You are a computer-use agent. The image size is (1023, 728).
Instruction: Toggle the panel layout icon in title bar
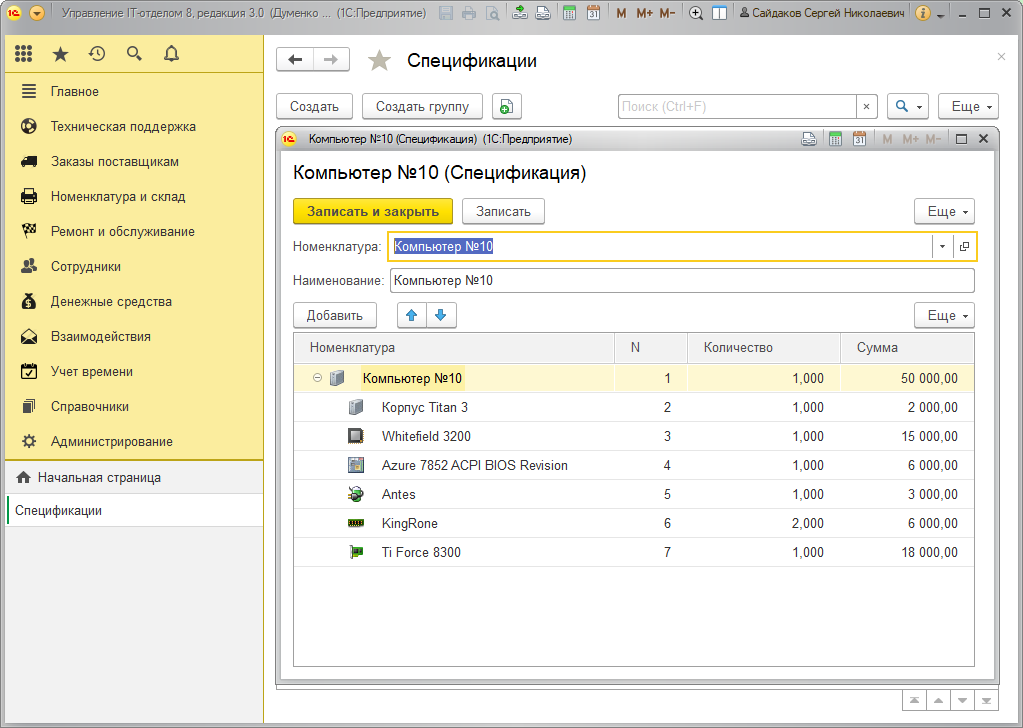click(719, 12)
